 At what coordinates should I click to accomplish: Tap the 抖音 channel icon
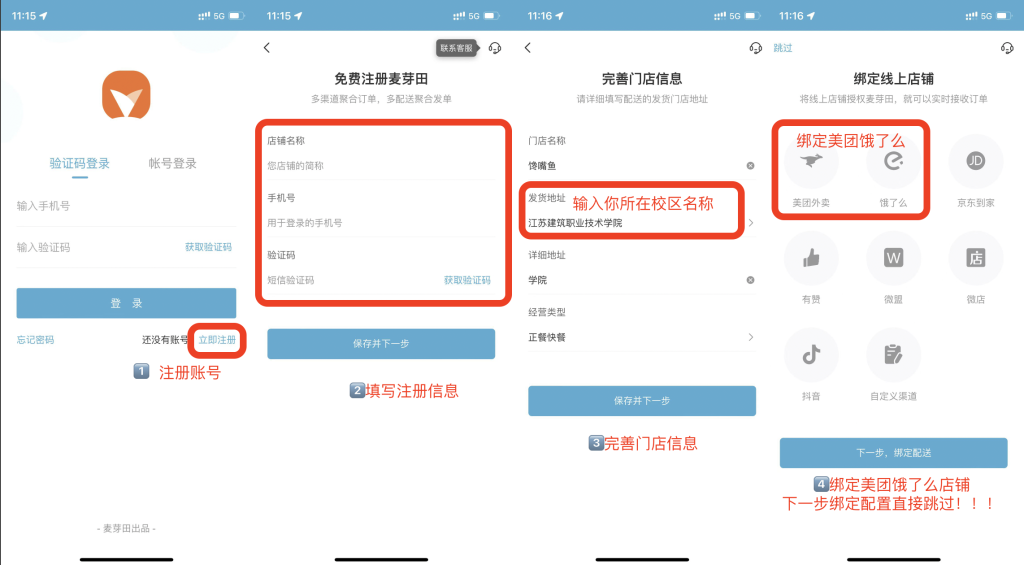[811, 354]
